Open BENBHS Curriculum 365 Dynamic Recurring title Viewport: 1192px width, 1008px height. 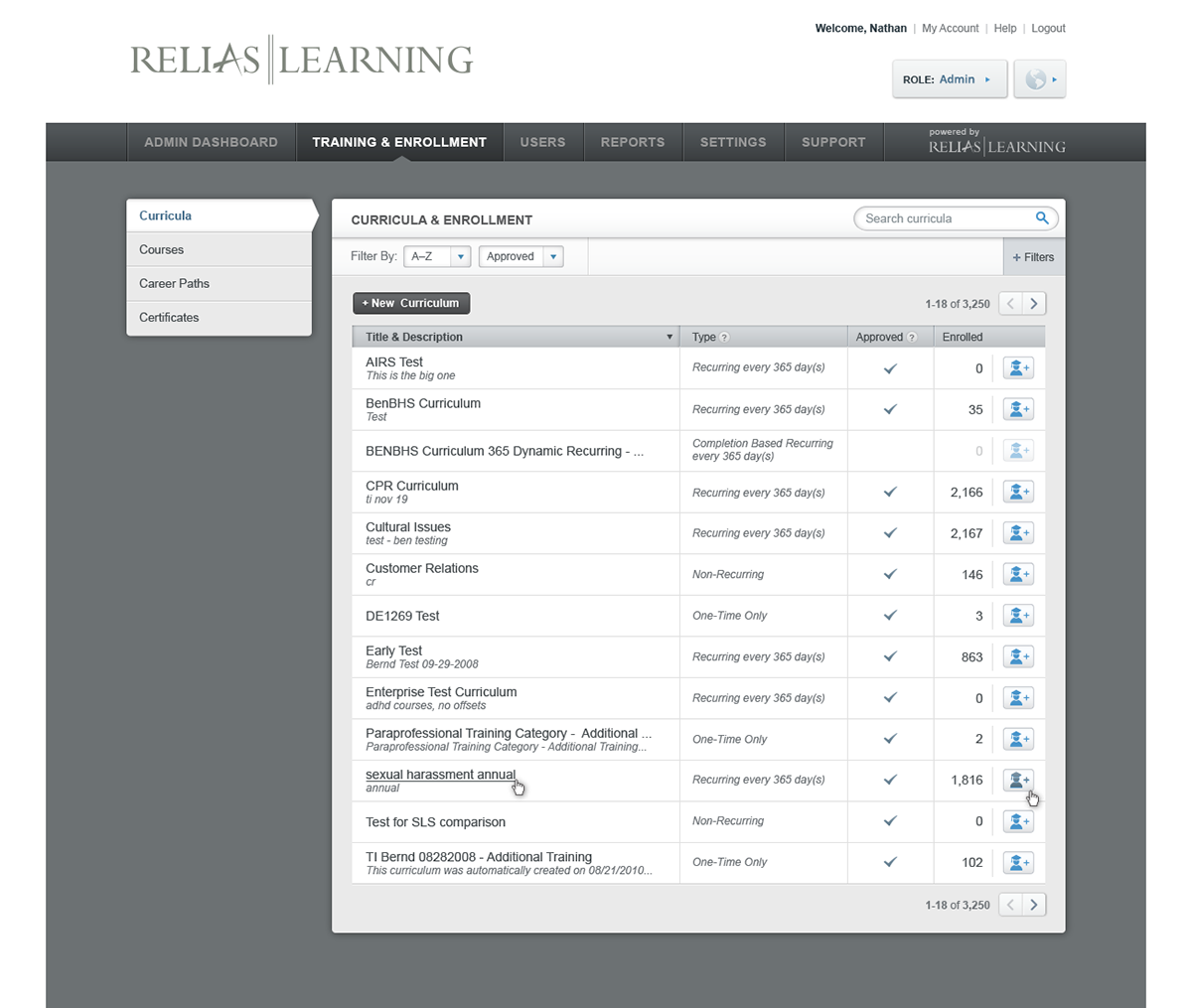504,451
